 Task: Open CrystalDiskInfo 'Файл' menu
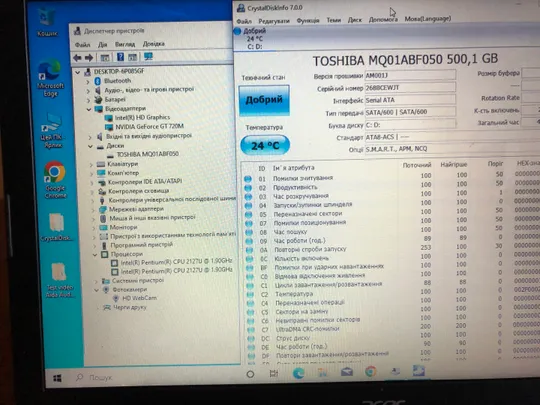[x=244, y=21]
